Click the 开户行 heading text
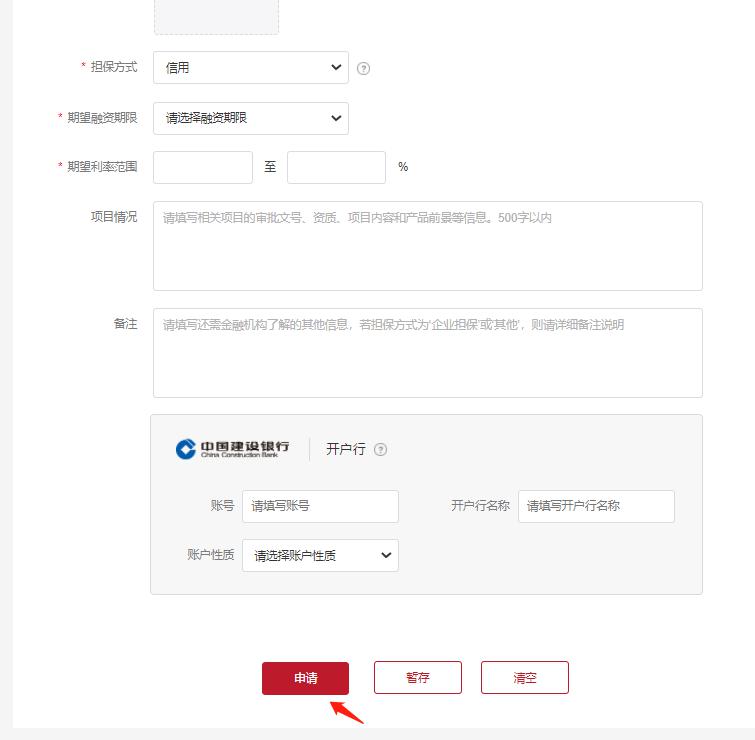 pyautogui.click(x=346, y=449)
